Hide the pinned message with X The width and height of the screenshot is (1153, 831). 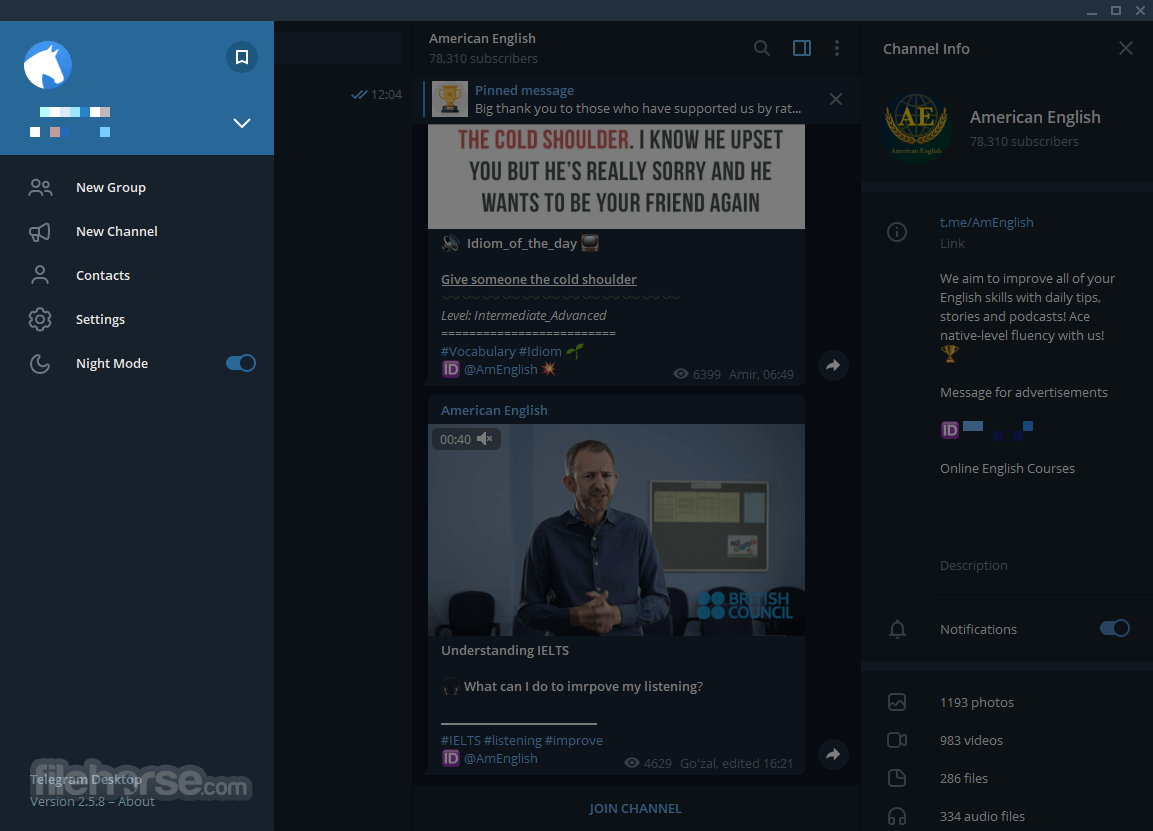click(836, 99)
